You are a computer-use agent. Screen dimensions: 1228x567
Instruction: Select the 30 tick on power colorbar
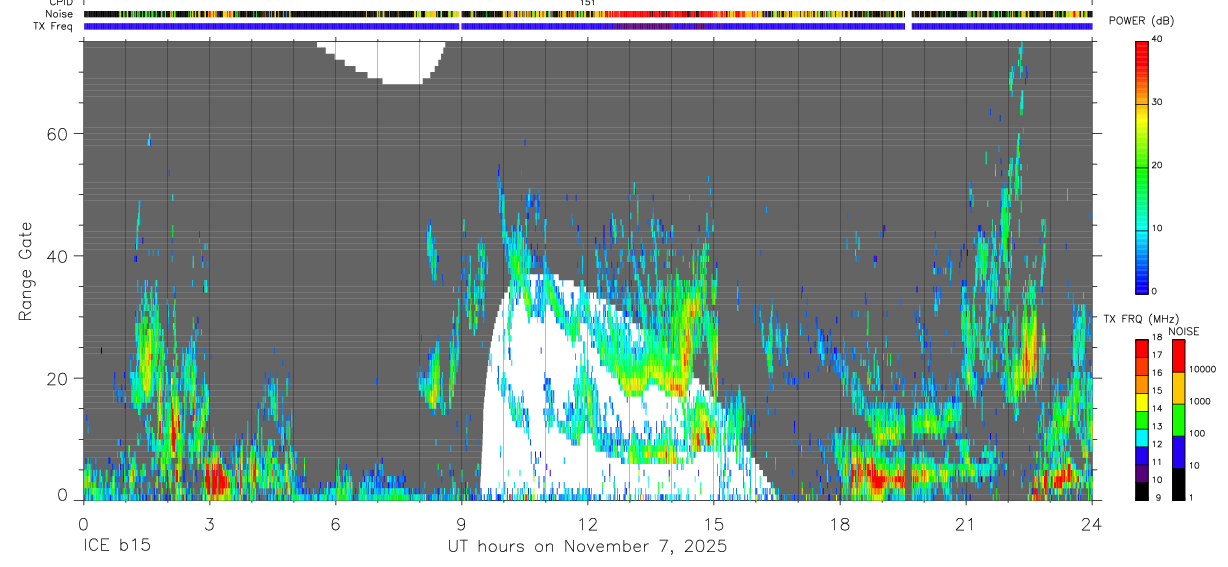coord(1157,102)
